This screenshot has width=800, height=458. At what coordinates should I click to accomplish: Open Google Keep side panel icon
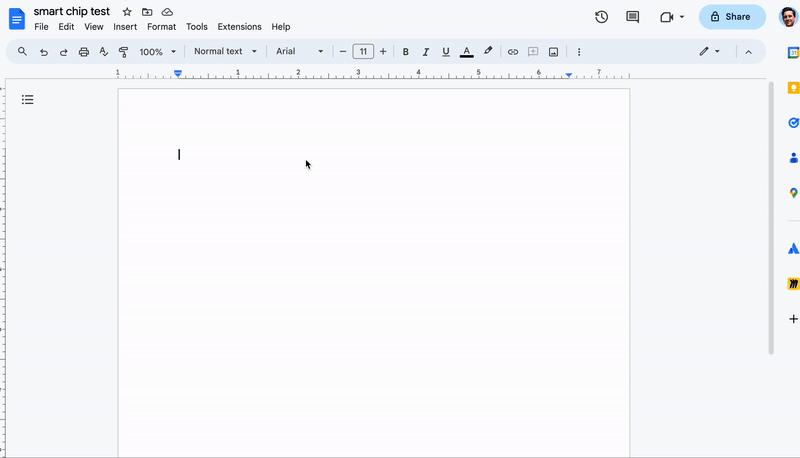click(x=793, y=88)
